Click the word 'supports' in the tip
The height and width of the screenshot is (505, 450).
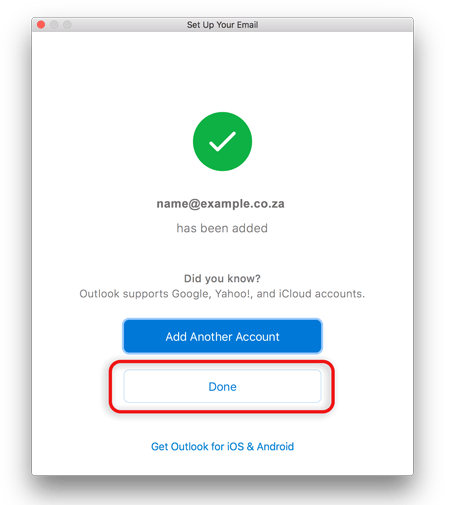[x=145, y=294]
